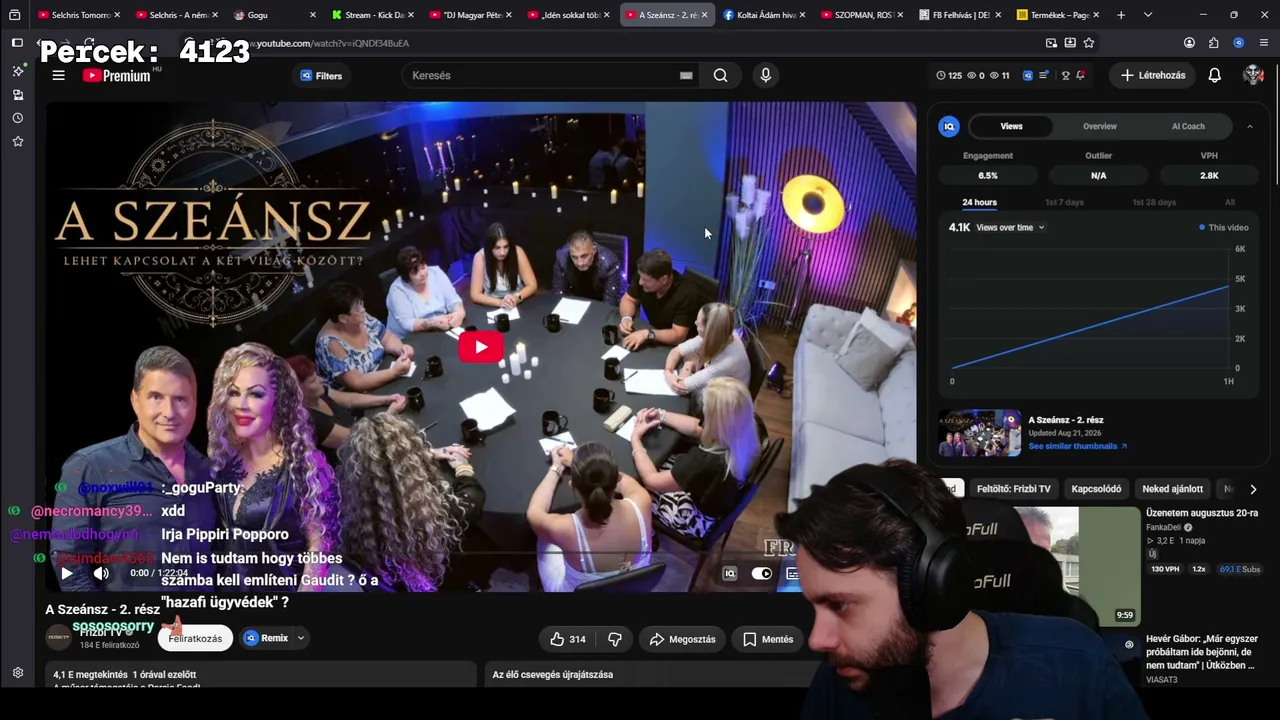Switch to the Overview tab
This screenshot has width=1280, height=720.
click(x=1099, y=126)
